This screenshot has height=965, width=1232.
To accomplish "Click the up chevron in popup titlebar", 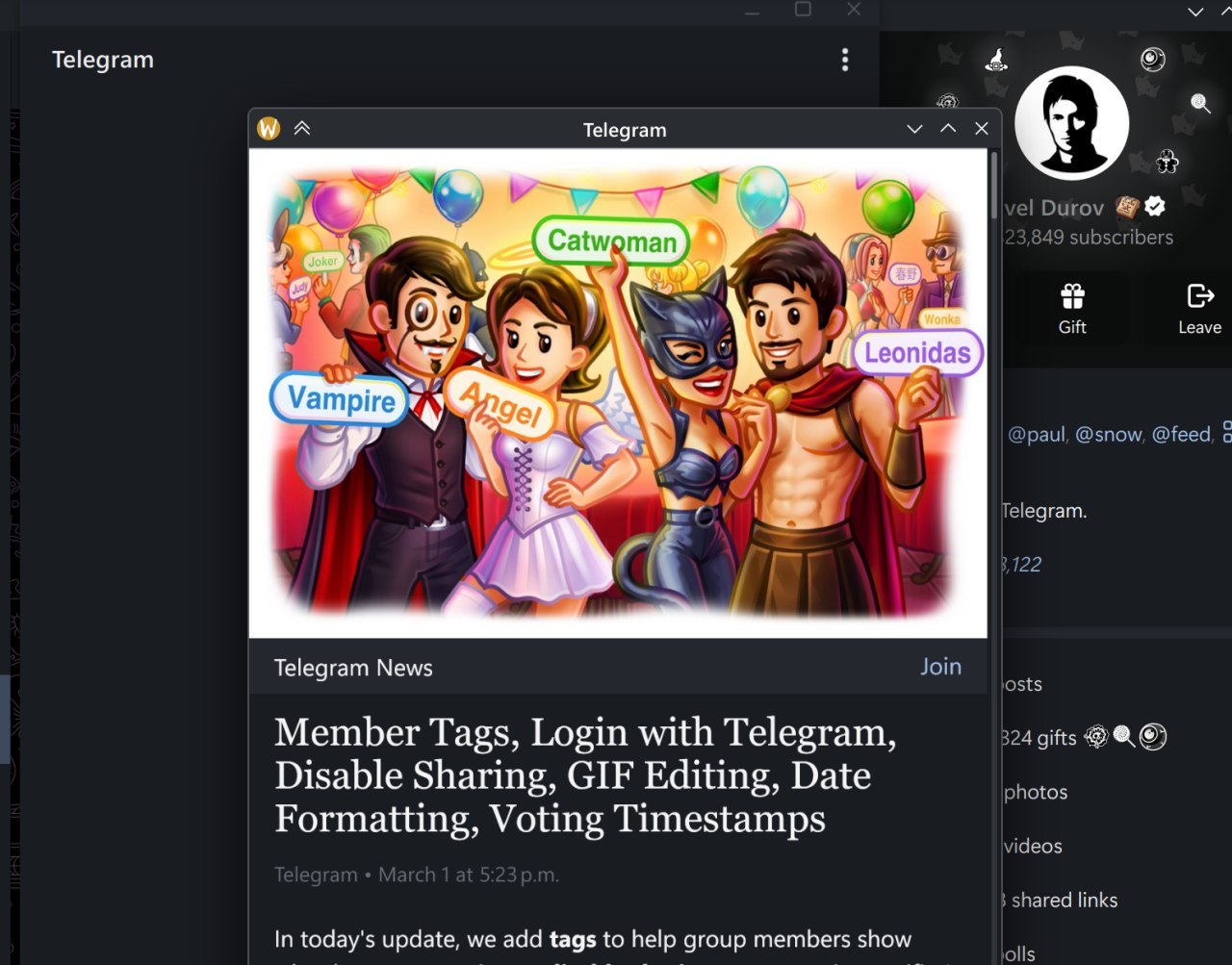I will (x=948, y=129).
